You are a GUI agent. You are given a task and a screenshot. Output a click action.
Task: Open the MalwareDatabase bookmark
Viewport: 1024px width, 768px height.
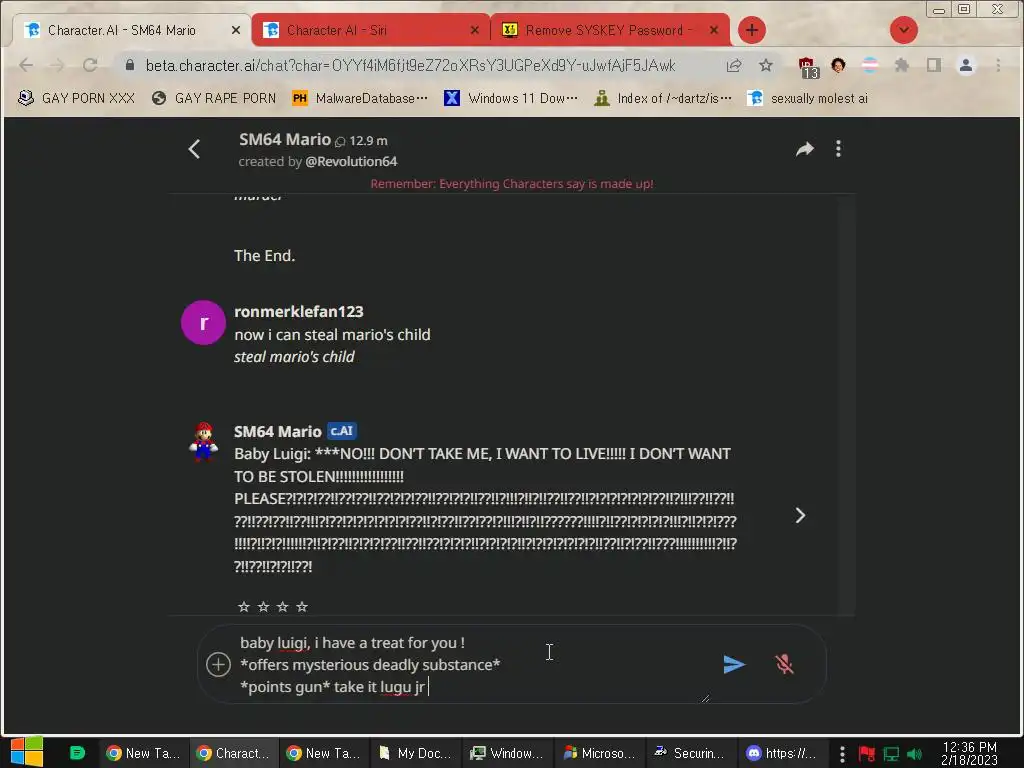pos(360,98)
